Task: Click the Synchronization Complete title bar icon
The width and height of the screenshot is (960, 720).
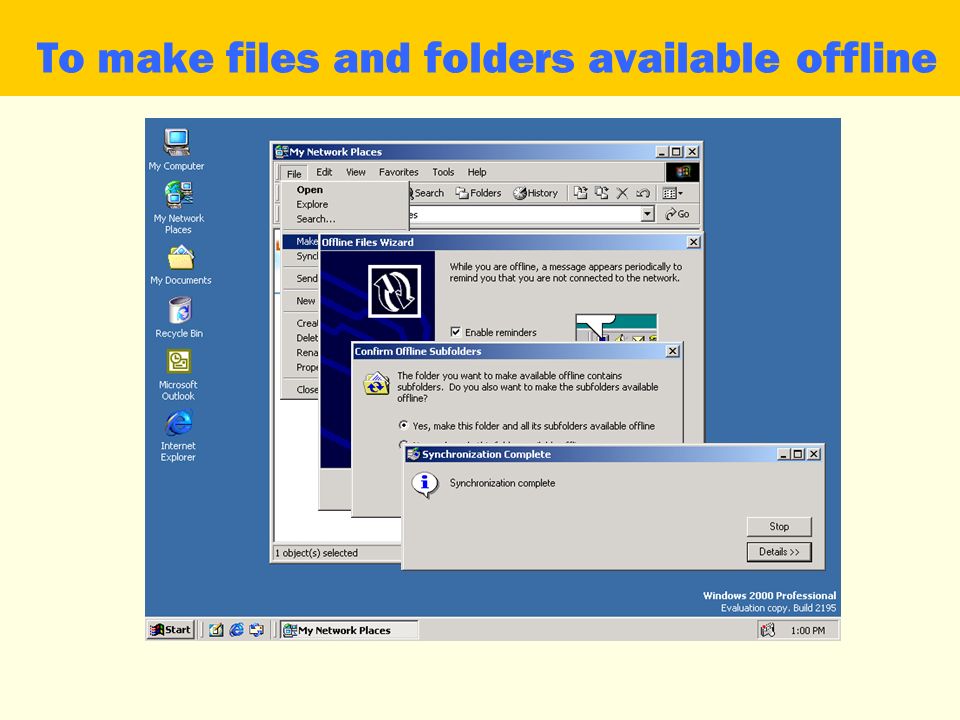Action: tap(414, 454)
